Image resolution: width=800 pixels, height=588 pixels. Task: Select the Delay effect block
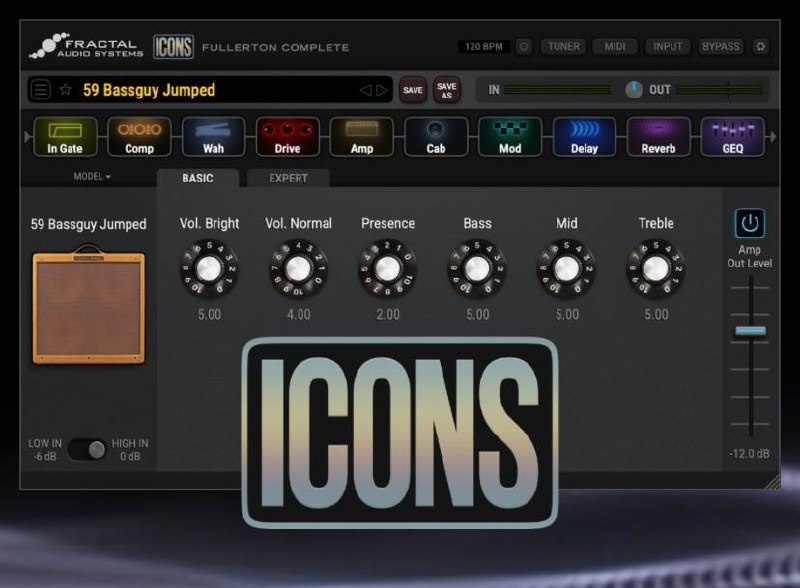584,136
